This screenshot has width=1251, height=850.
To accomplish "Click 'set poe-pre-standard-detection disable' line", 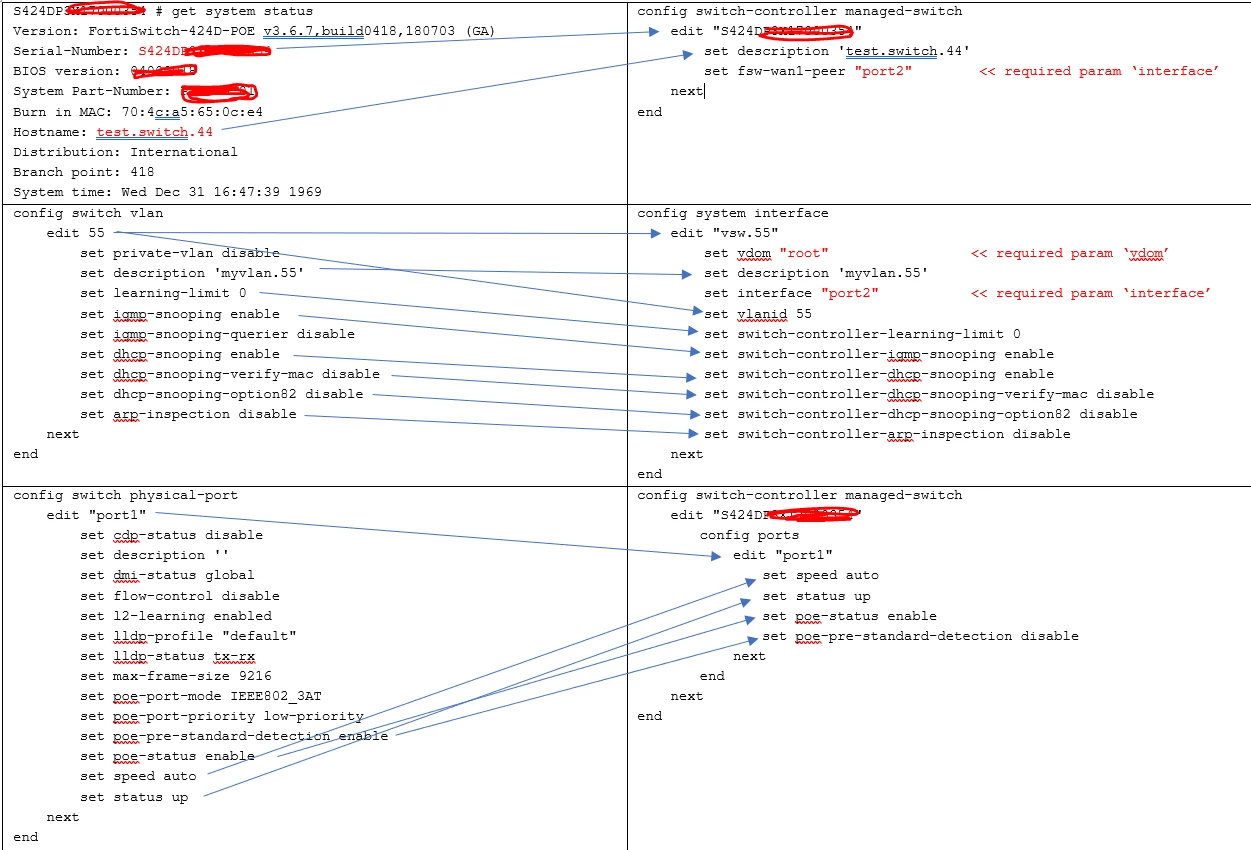I will (921, 636).
